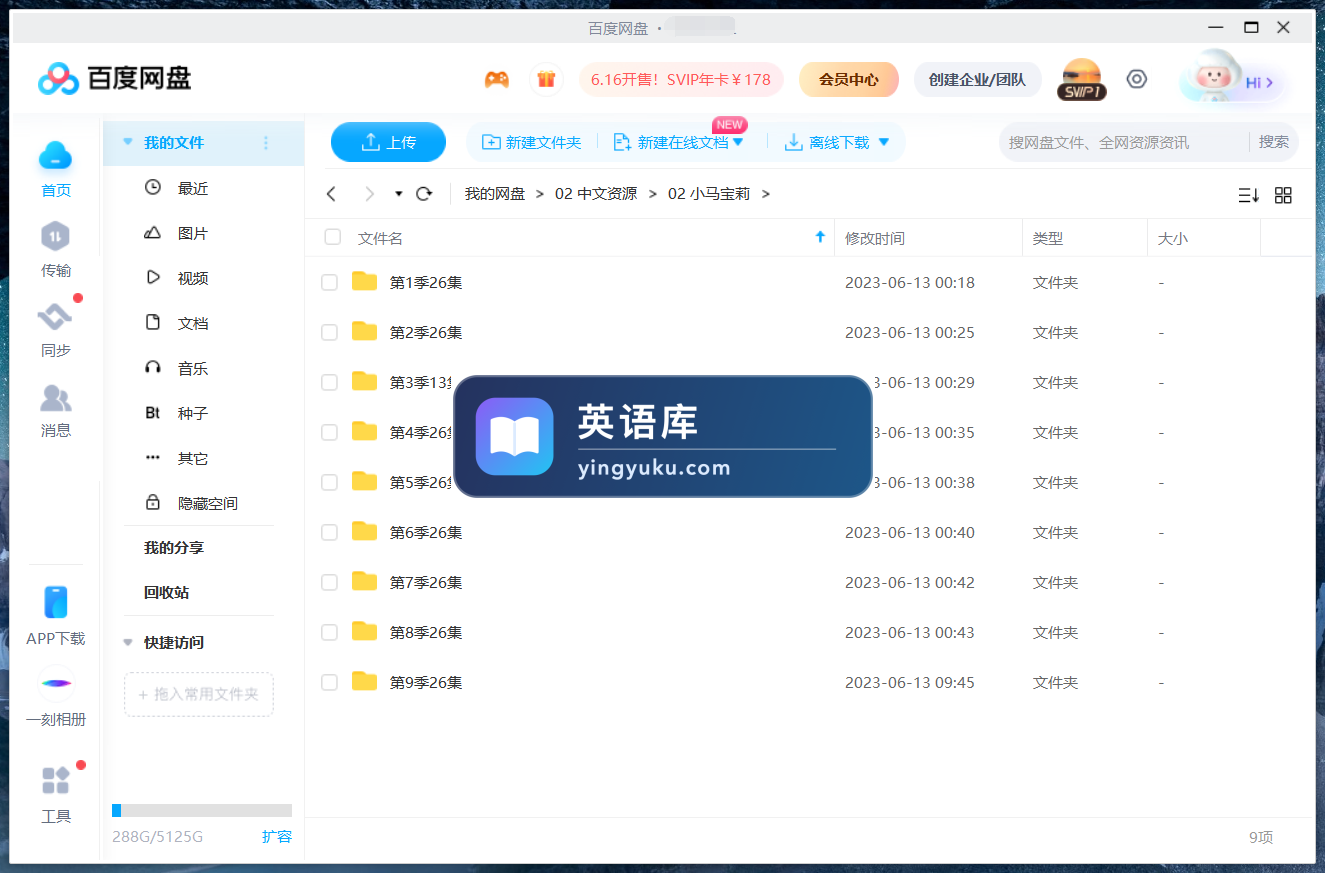Check the box for 第8季26集
This screenshot has height=873, width=1325.
[329, 632]
